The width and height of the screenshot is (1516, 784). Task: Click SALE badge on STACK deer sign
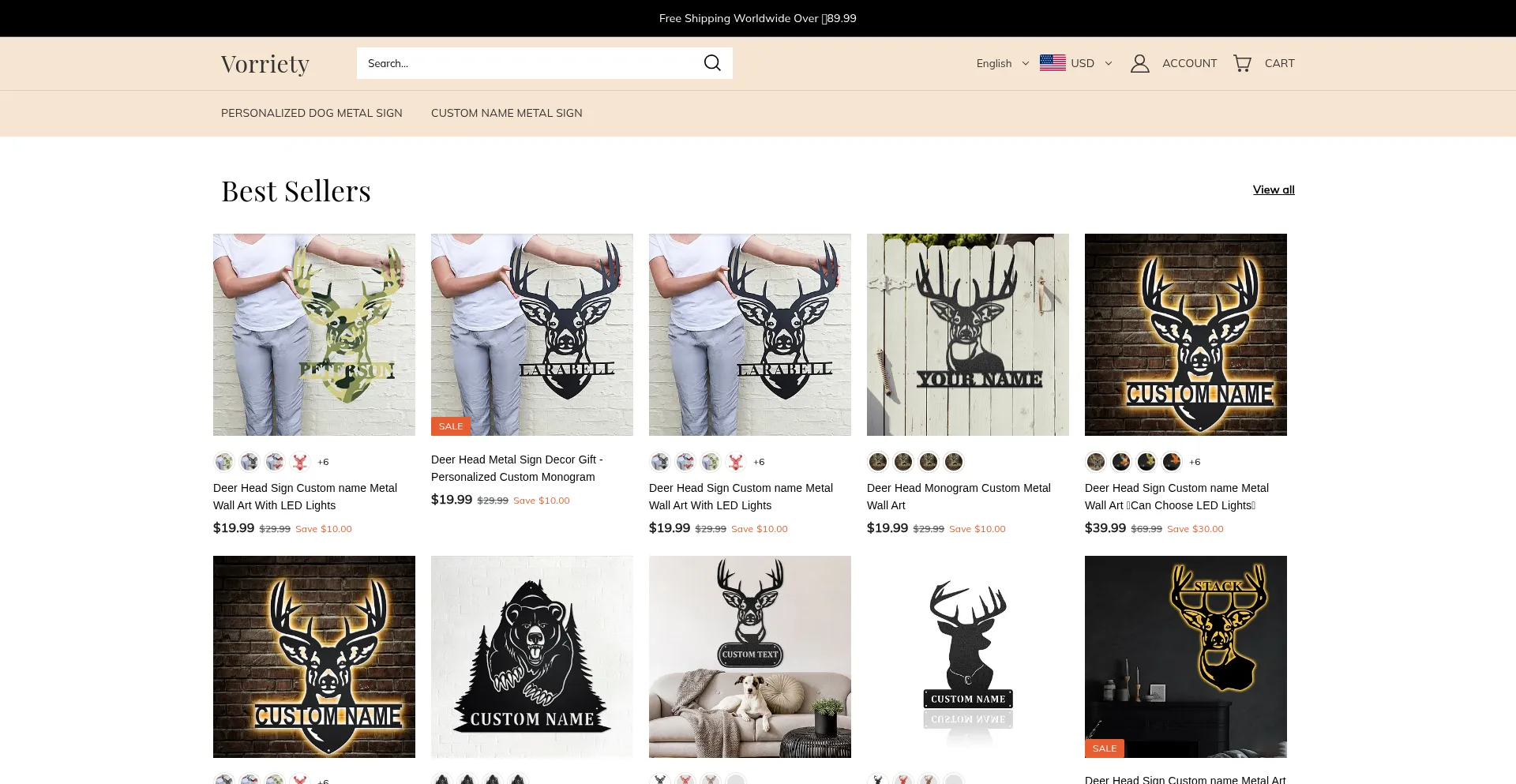pos(1104,748)
